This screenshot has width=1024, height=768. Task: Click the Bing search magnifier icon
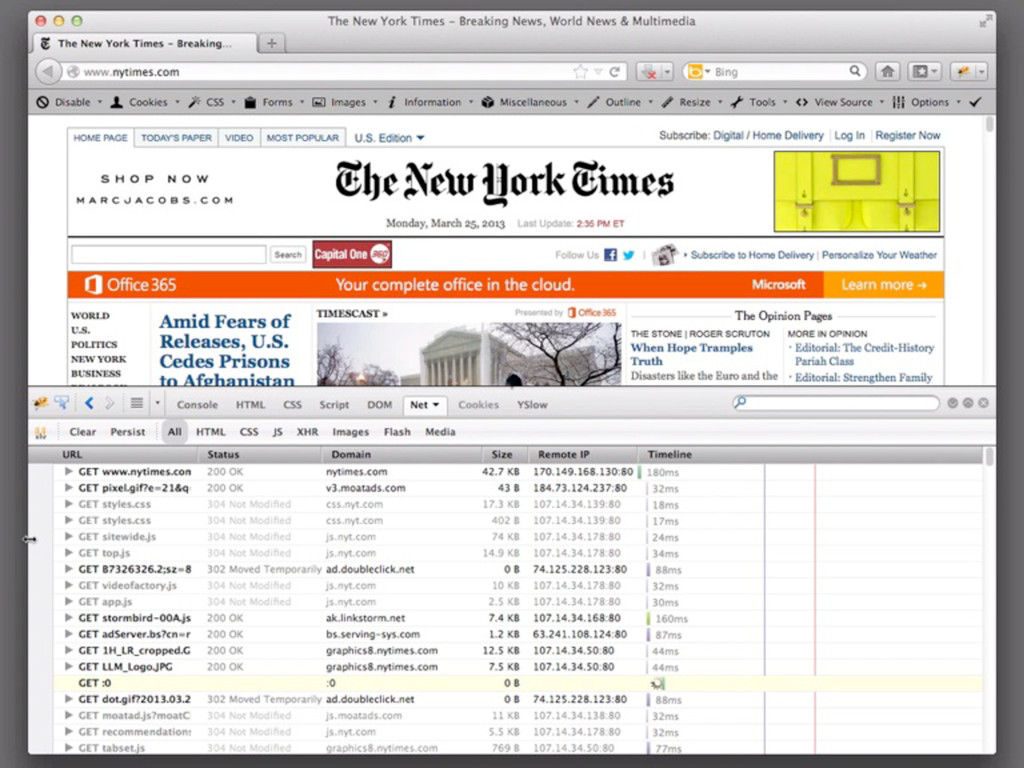[x=854, y=71]
